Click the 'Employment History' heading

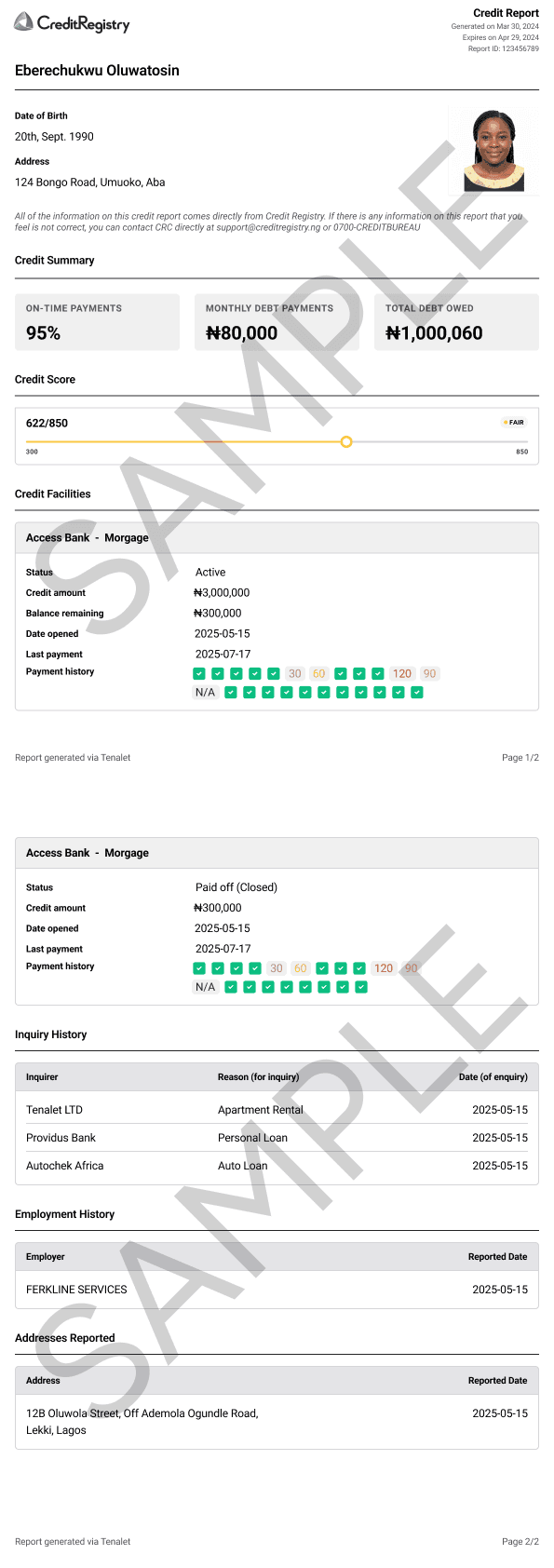[64, 1214]
